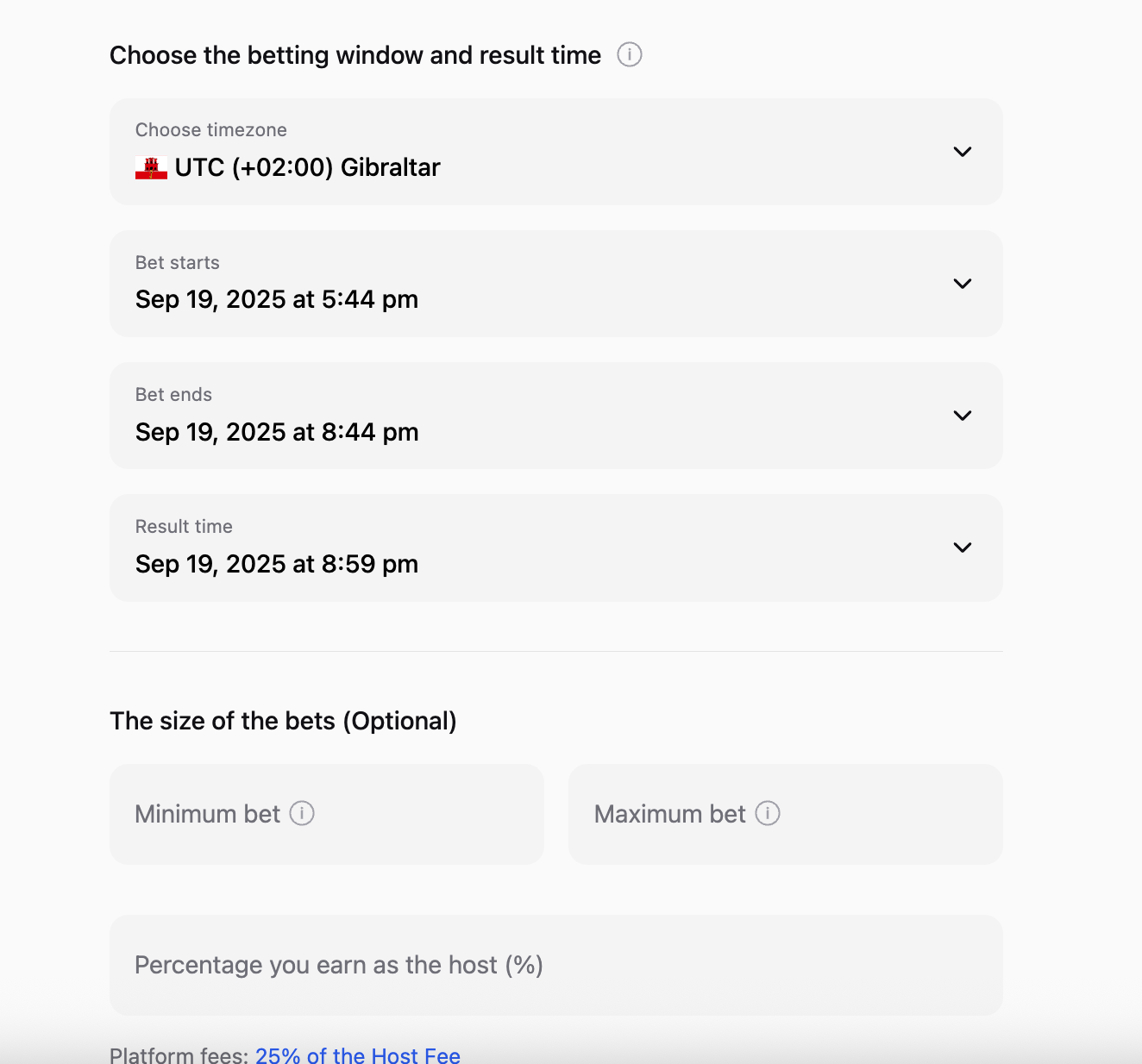Screen dimensions: 1142x1064
Task: Click the Sep 19, 2025 at 8:44 pm value
Action: click(x=277, y=432)
